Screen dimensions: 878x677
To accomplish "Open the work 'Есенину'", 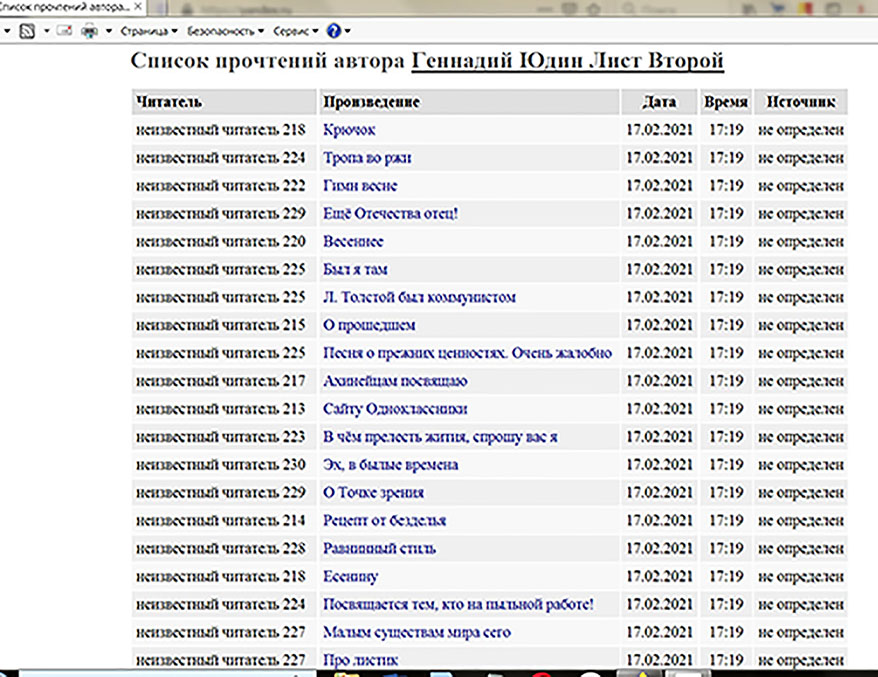I will tap(351, 577).
